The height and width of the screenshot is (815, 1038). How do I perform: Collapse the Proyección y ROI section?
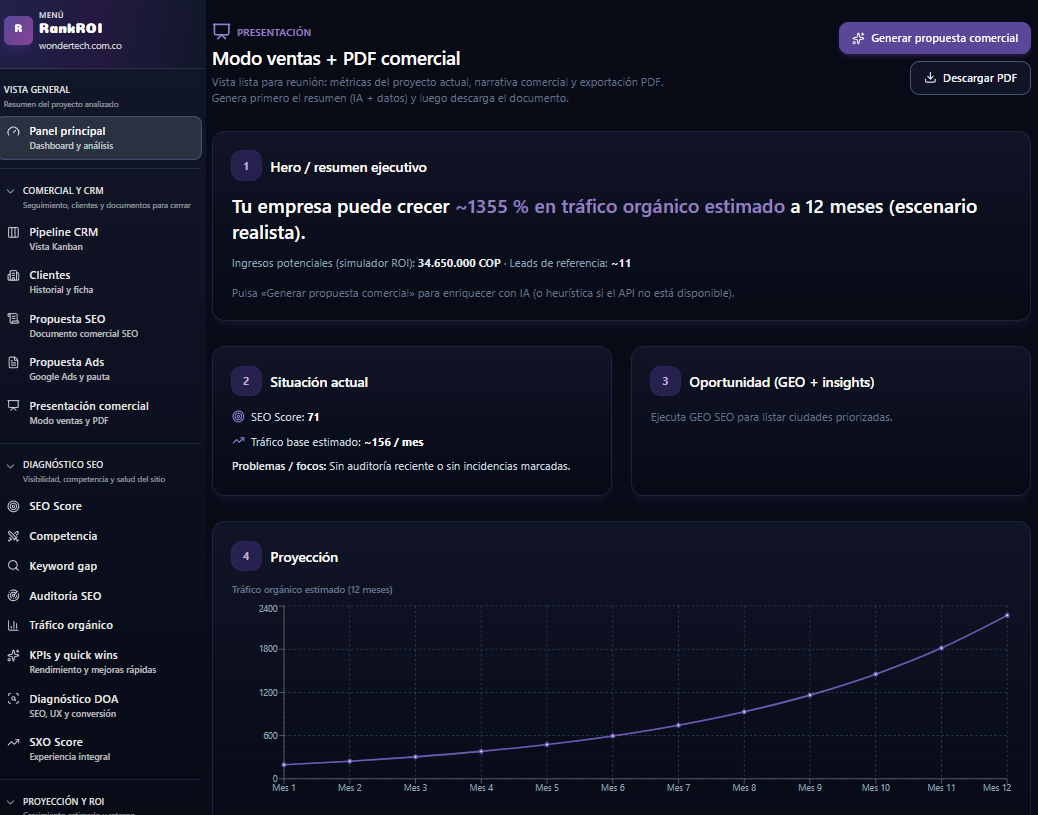click(x=11, y=802)
